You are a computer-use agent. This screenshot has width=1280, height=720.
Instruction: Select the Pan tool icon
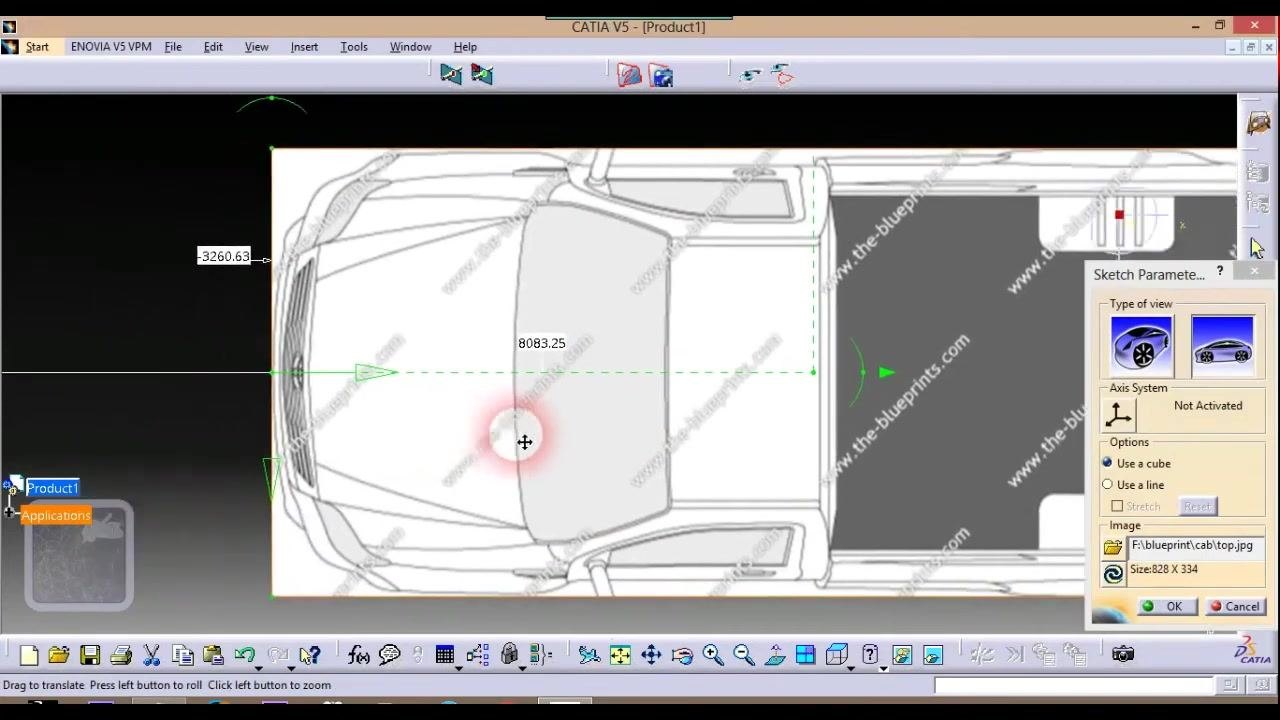point(651,655)
